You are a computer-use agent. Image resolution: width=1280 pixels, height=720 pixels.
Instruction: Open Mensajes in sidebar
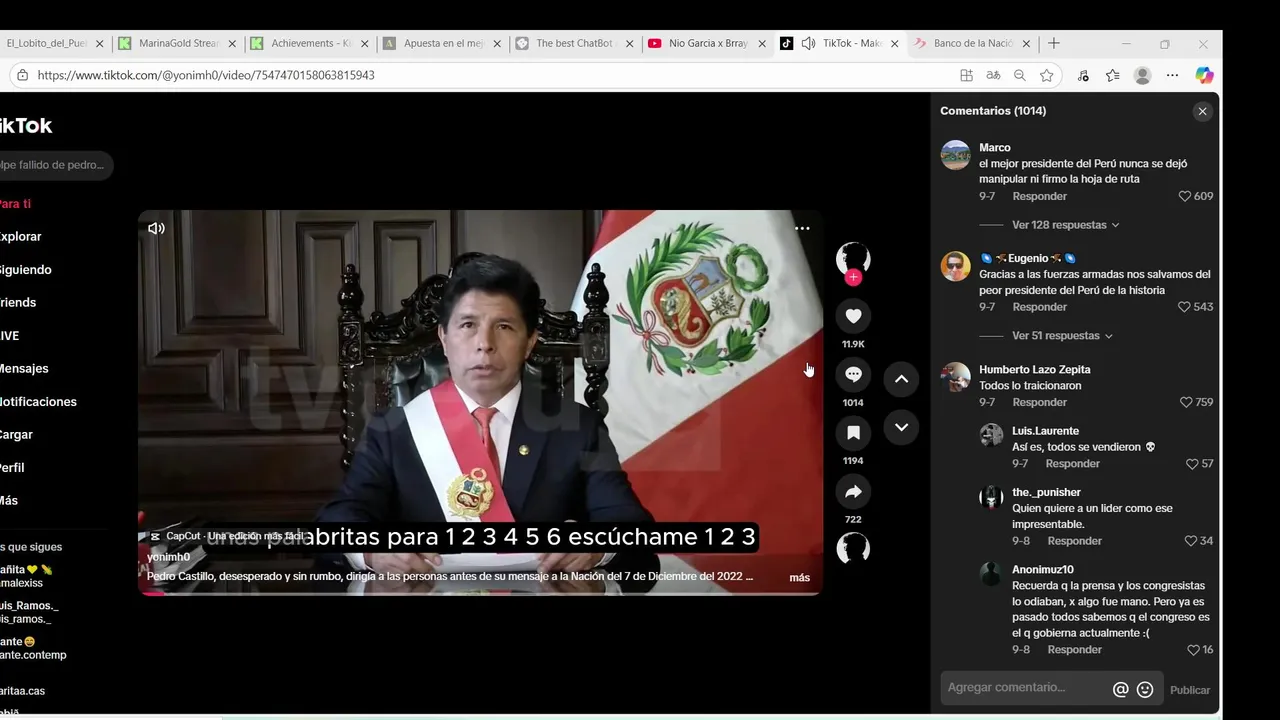tap(24, 369)
